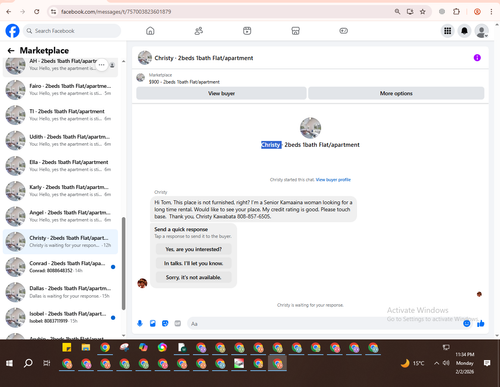Open the purple conversation information icon
Image resolution: width=500 pixels, height=387 pixels.
(x=477, y=58)
